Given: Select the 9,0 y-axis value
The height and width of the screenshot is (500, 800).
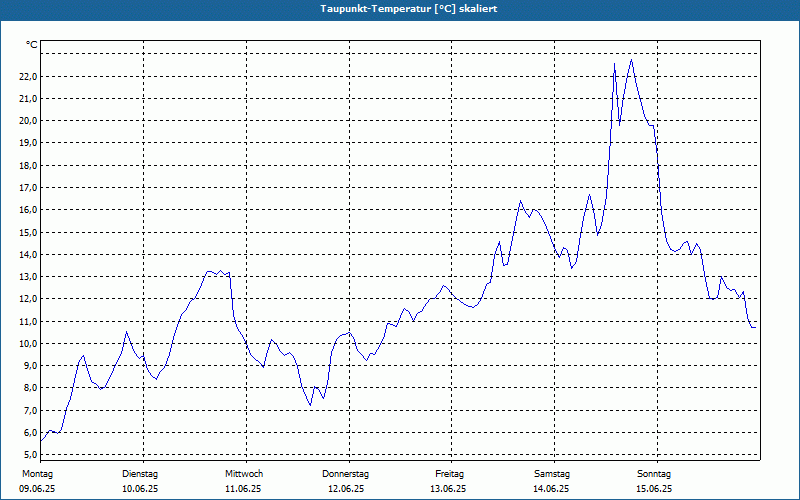Looking at the screenshot, I should [31, 366].
